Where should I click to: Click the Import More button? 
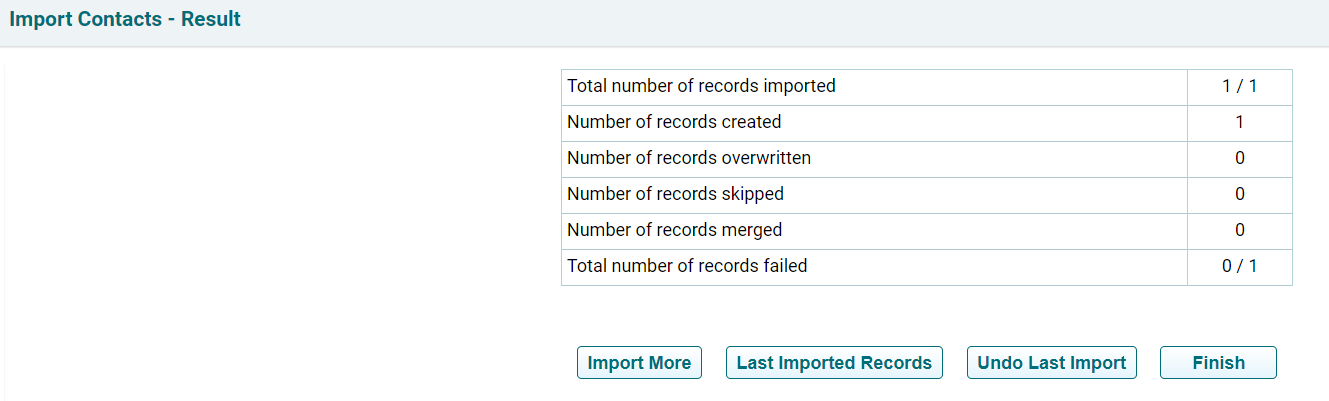pos(639,363)
